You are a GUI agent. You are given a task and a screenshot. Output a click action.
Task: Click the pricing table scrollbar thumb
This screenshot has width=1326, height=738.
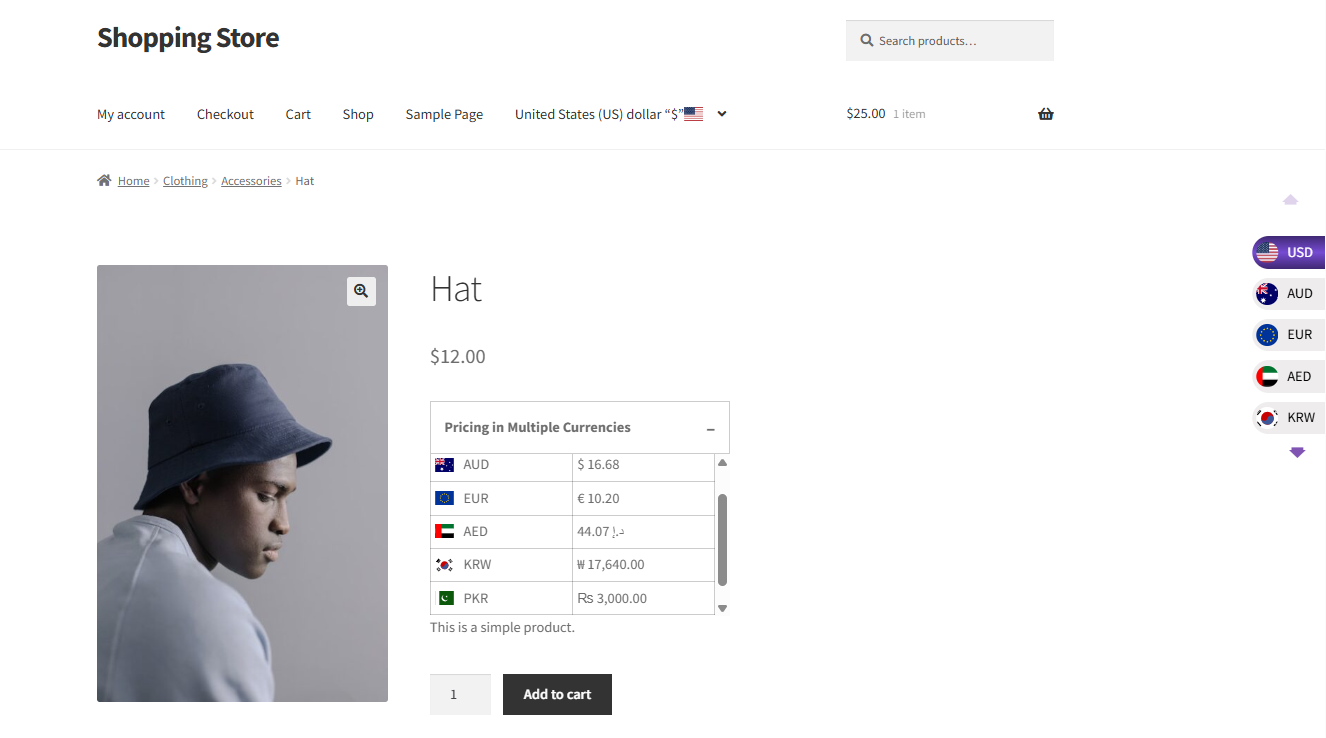pos(722,540)
